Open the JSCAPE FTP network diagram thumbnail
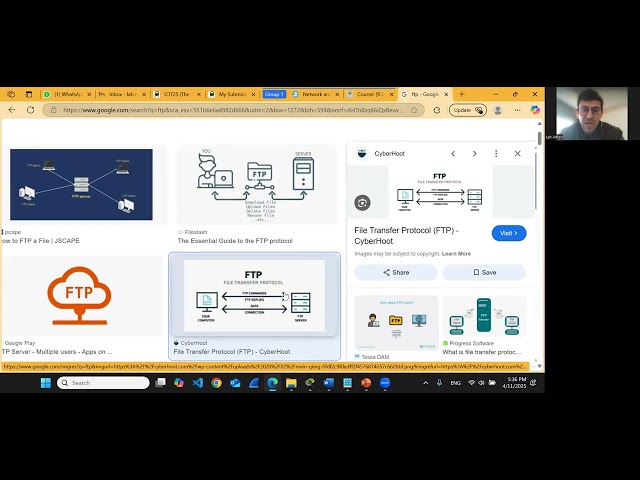This screenshot has width=640, height=480. (81, 184)
